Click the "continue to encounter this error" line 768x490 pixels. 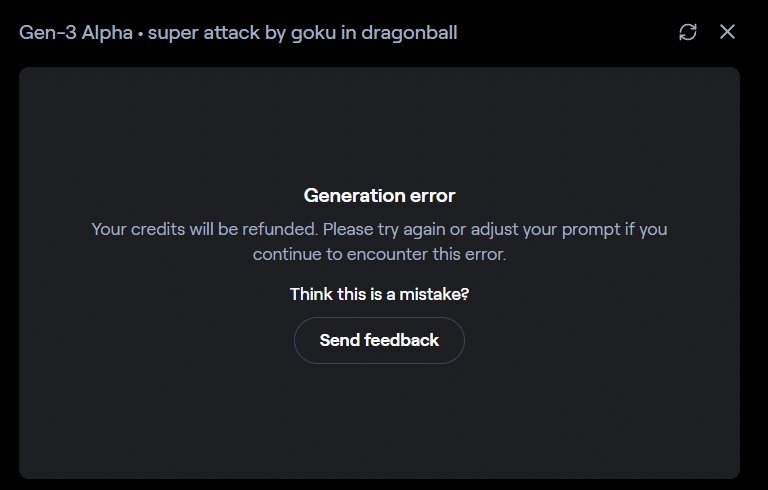tap(379, 254)
